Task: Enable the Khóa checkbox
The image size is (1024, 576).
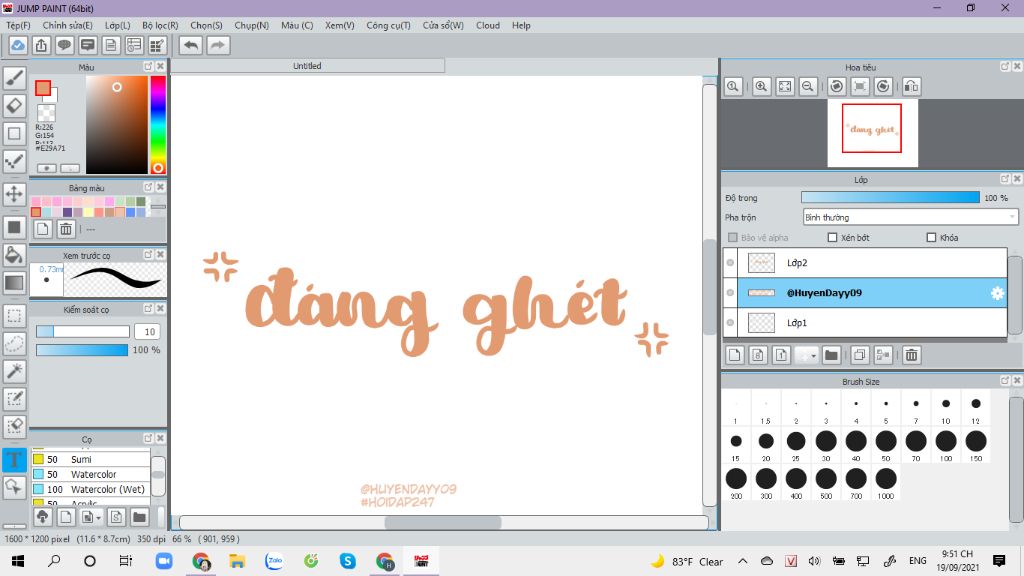Action: [x=931, y=238]
